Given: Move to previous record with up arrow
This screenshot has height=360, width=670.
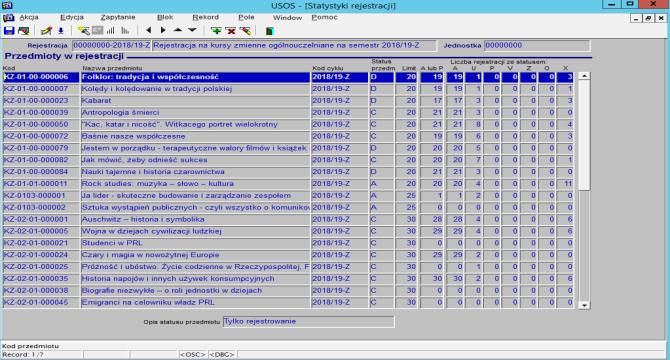Looking at the screenshot, I should coord(178,30).
